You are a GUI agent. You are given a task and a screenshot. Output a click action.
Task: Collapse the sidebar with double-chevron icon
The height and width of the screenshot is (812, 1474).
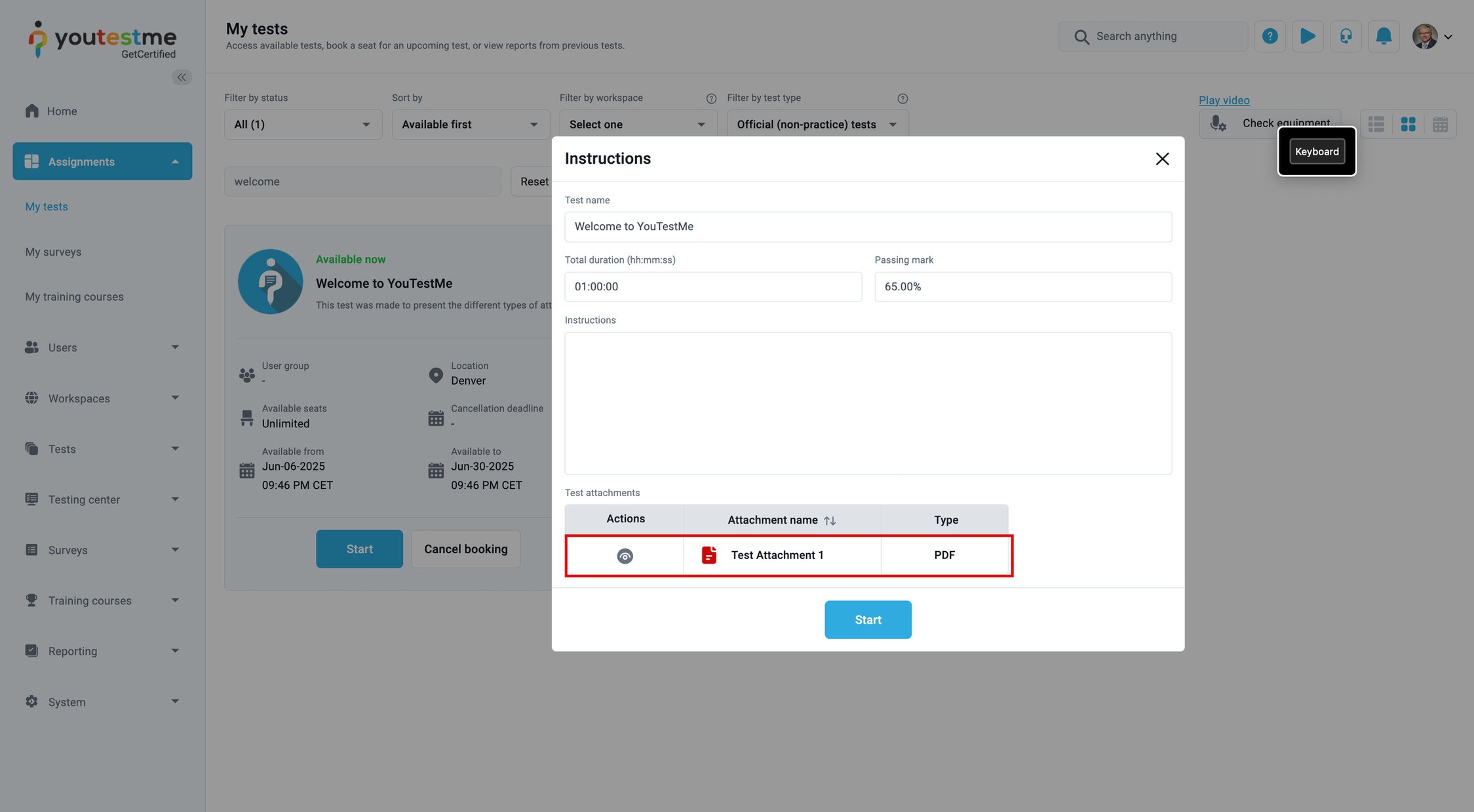click(x=182, y=77)
